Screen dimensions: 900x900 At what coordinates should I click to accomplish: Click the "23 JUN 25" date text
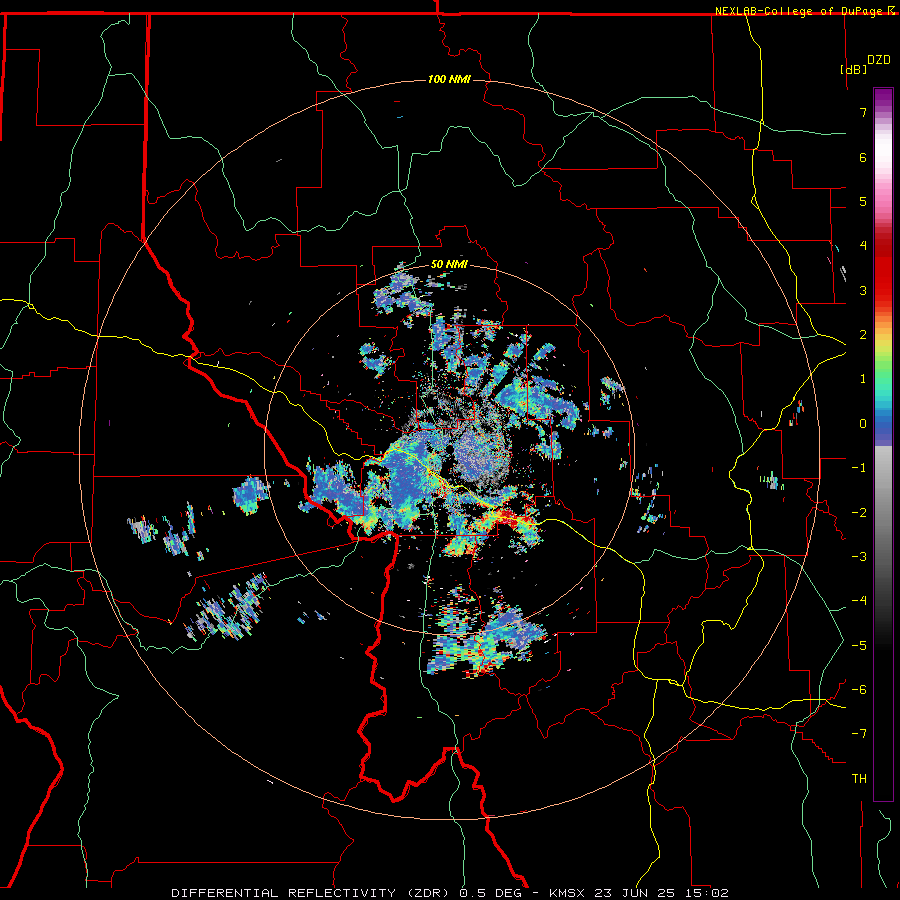(636, 893)
